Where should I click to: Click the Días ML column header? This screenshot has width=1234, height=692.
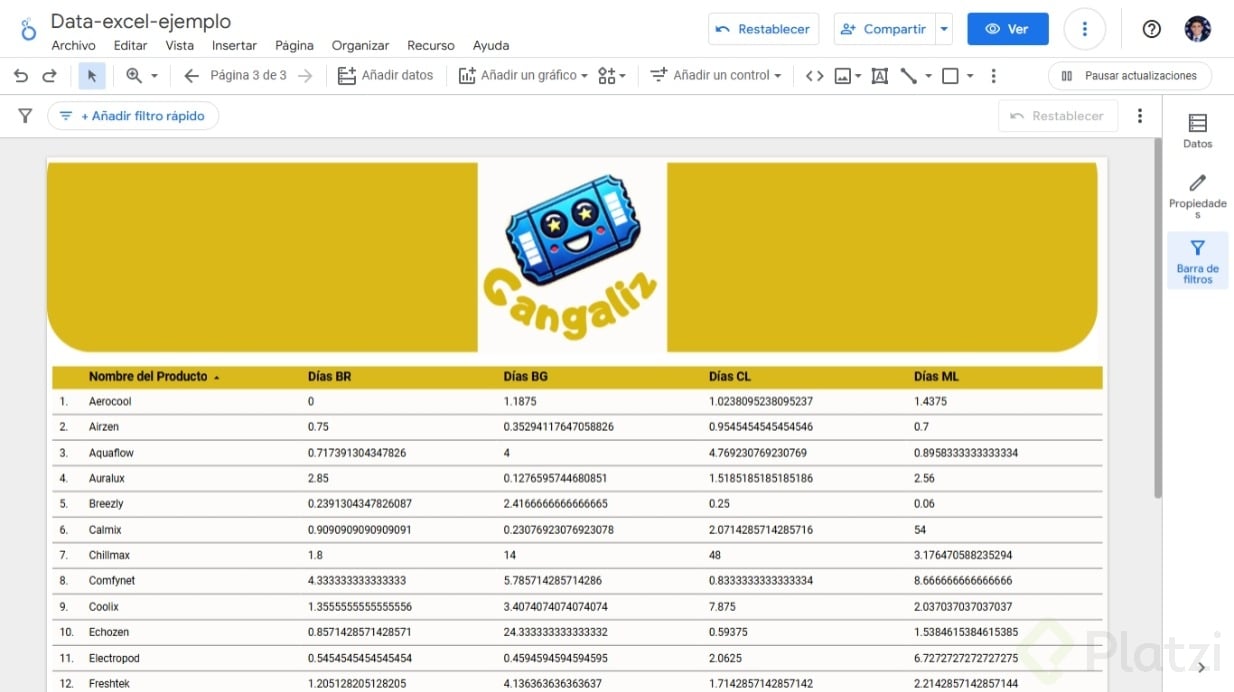point(936,377)
